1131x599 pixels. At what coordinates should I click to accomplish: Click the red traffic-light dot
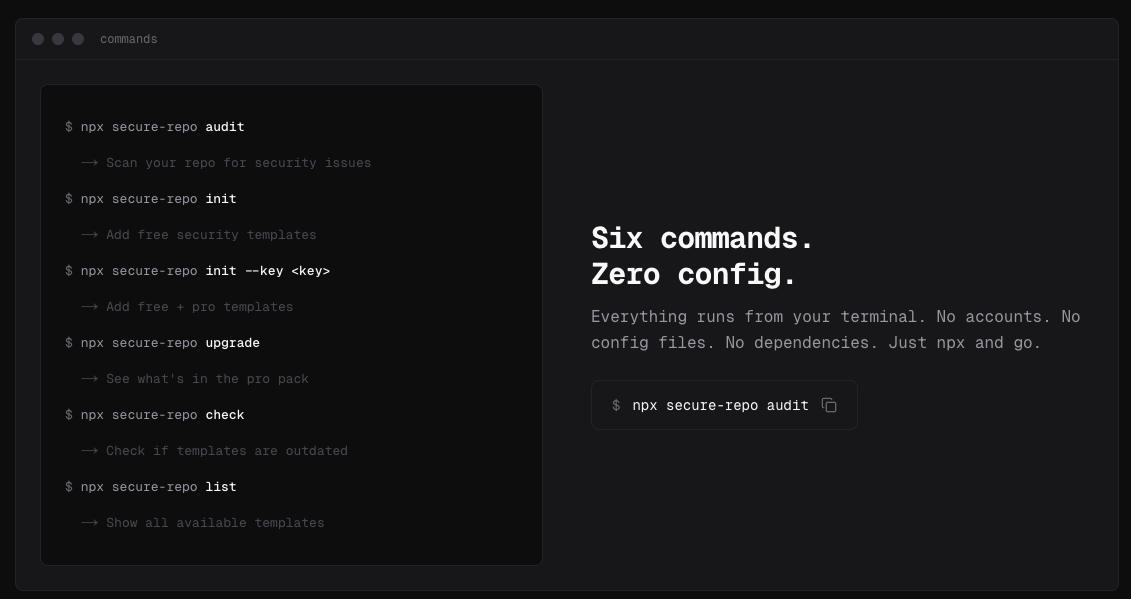[x=38, y=39]
